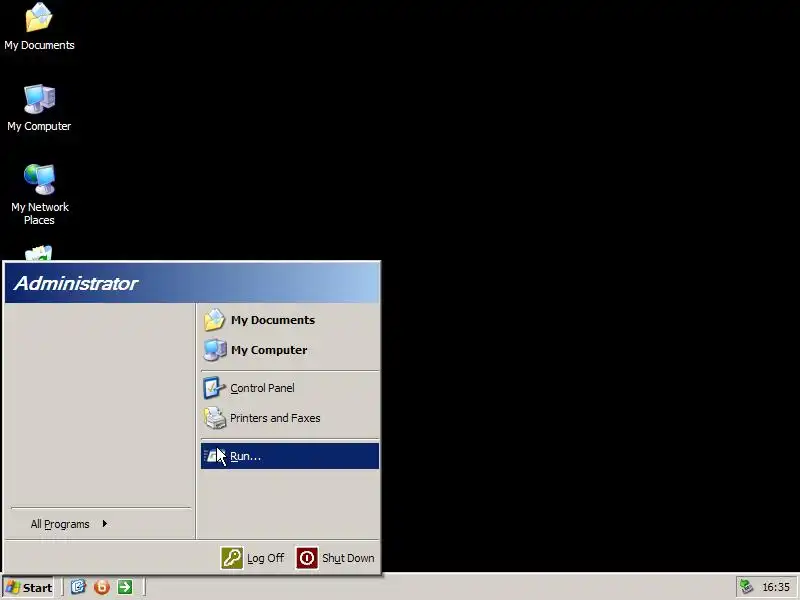Click the Log Off button
Viewport: 800px width, 600px height.
253,558
